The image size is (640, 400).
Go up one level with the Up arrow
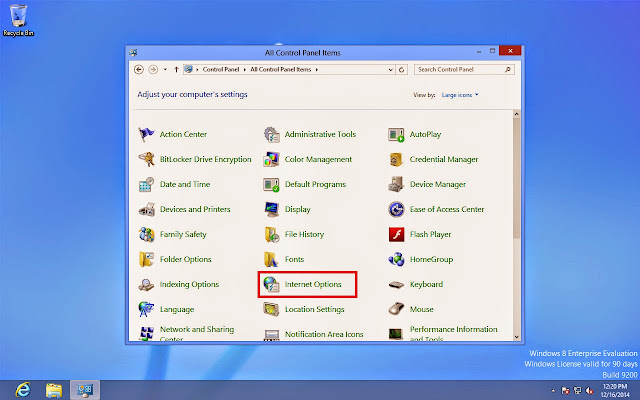click(x=176, y=69)
